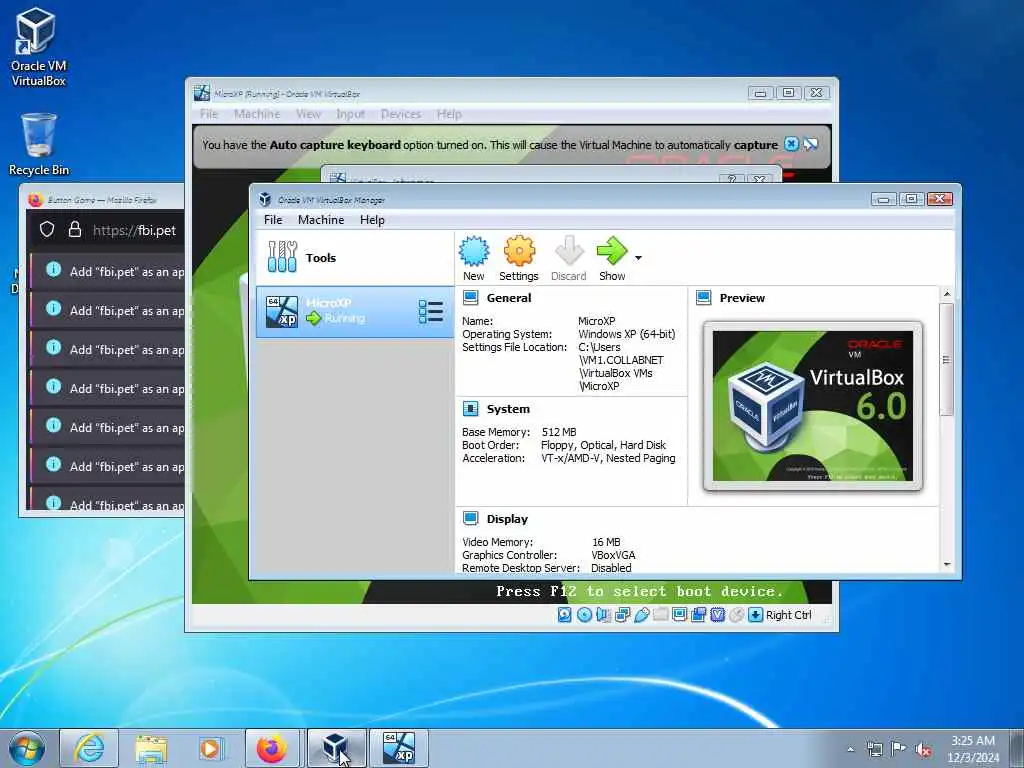Open the Devices menu of MicroXP VM window
1024x768 pixels.
(x=400, y=114)
